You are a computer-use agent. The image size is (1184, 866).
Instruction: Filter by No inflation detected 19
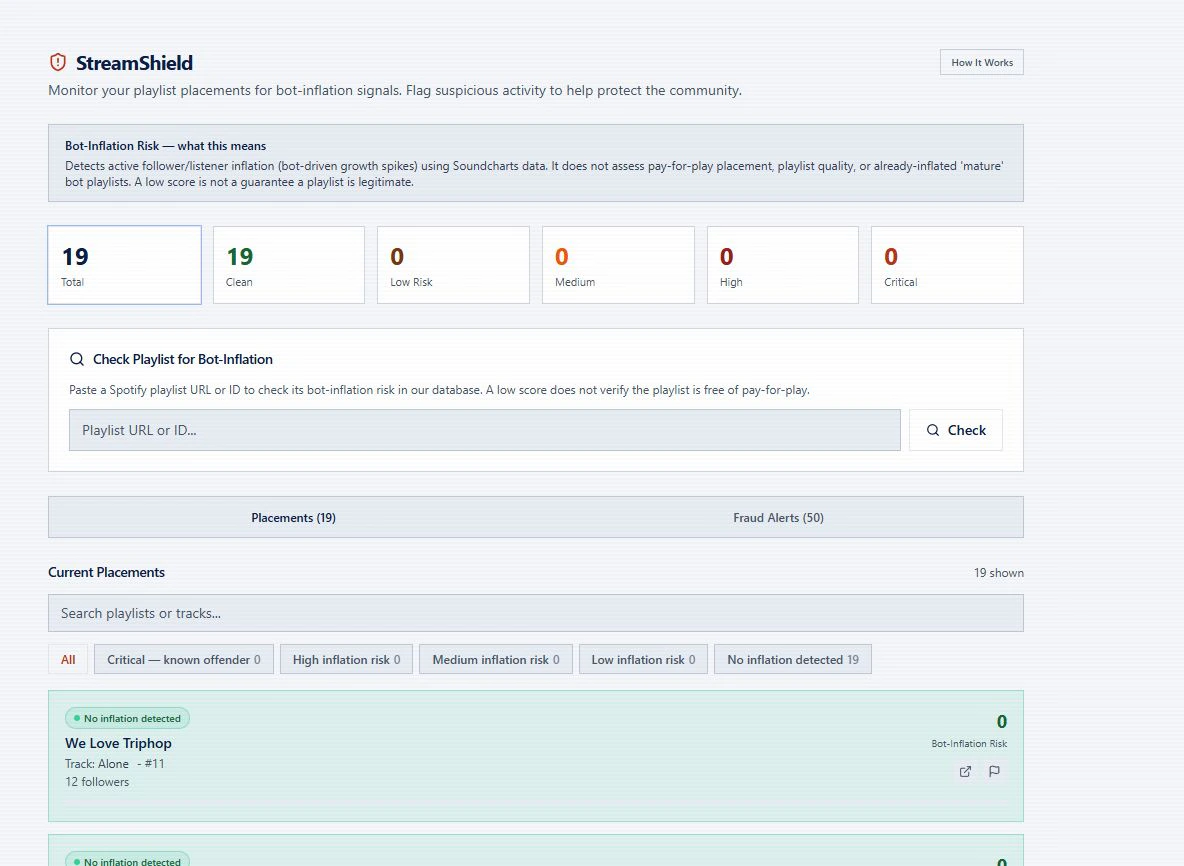pyautogui.click(x=793, y=660)
